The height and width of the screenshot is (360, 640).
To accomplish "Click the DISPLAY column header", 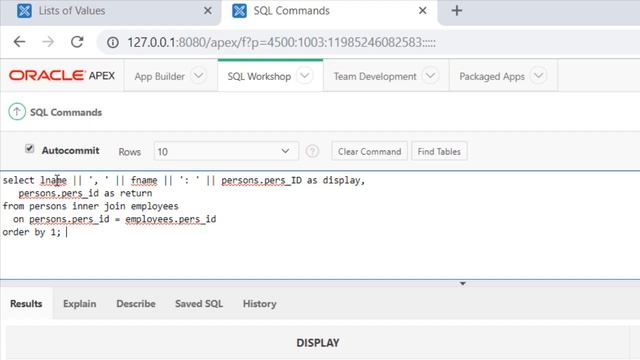I will [318, 343].
